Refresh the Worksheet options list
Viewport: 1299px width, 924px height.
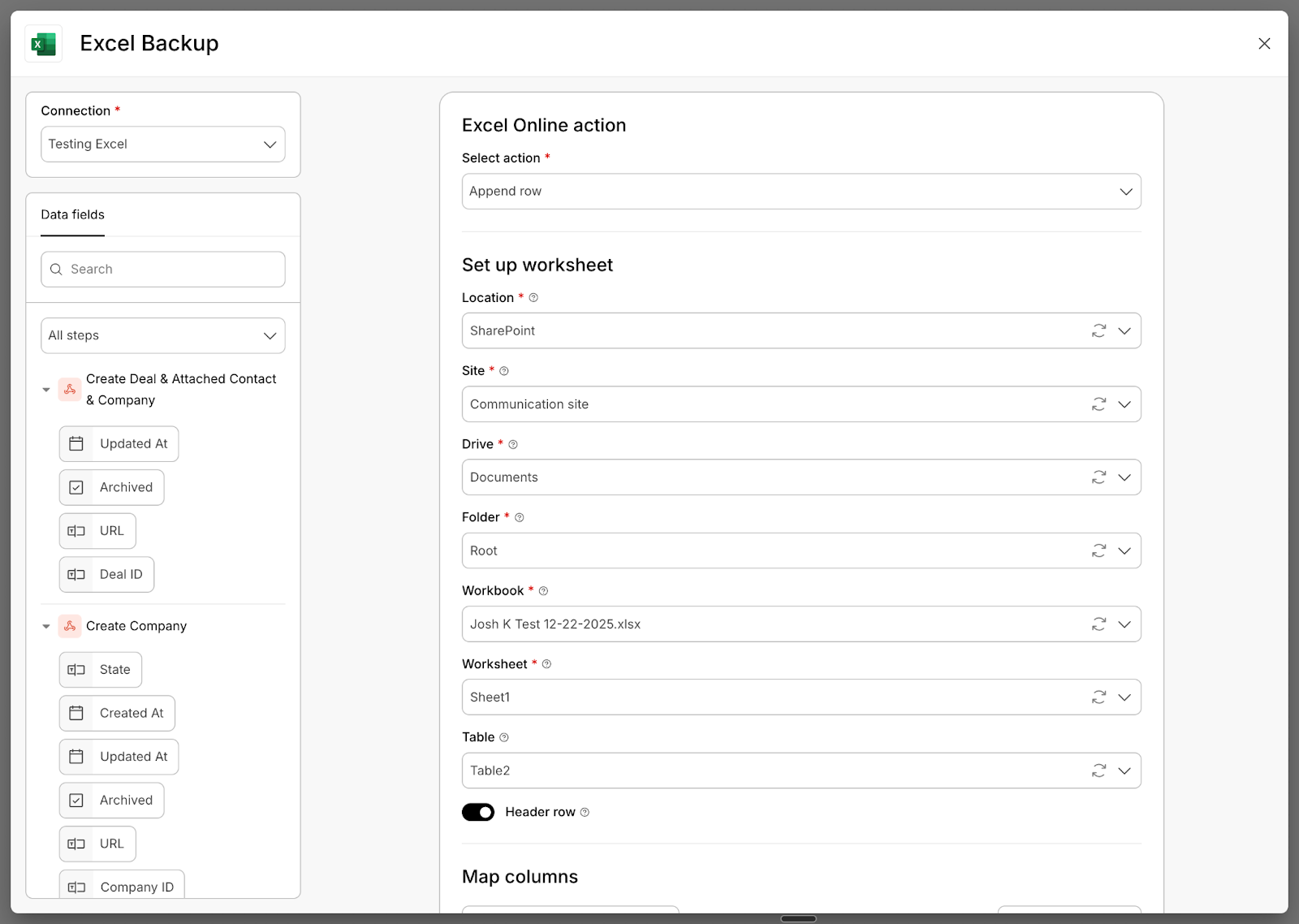tap(1098, 697)
